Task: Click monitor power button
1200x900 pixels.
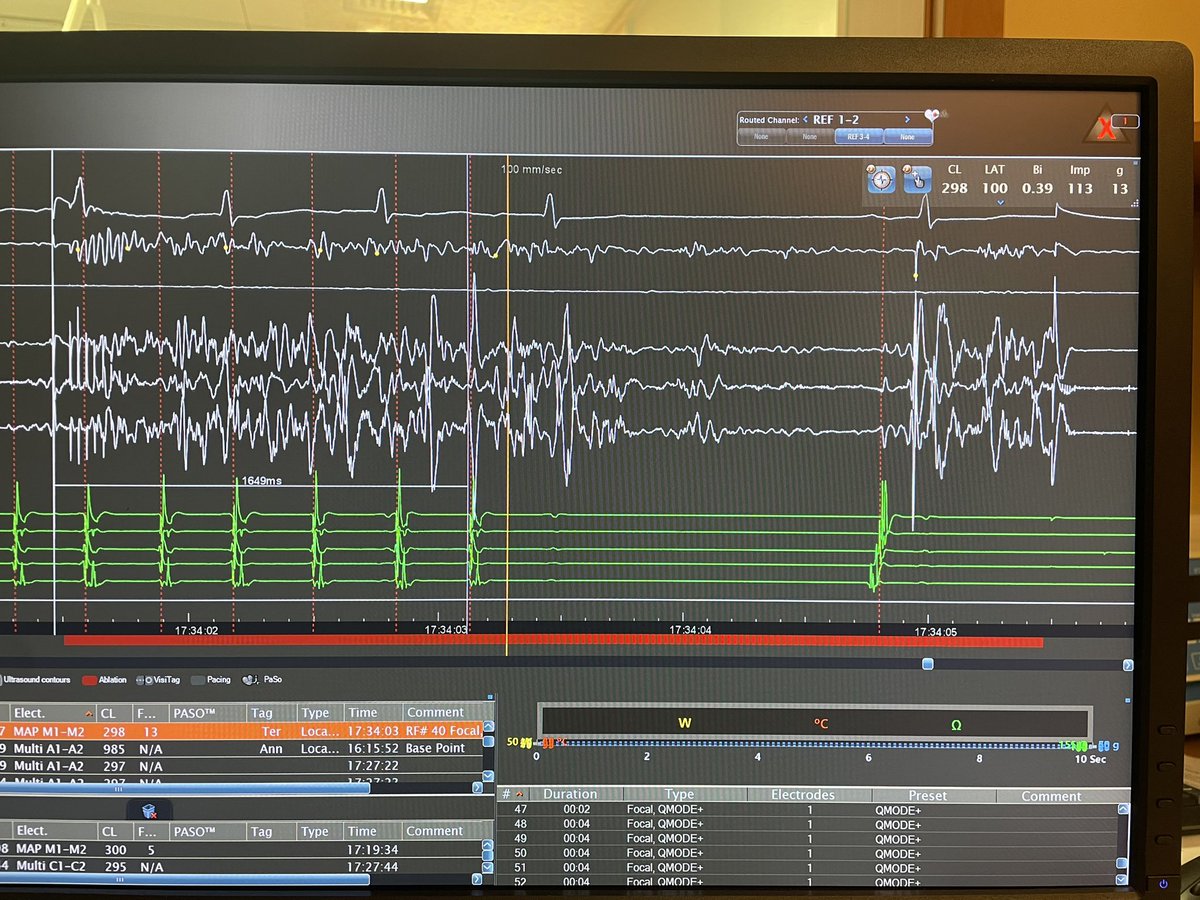Action: pyautogui.click(x=1161, y=884)
